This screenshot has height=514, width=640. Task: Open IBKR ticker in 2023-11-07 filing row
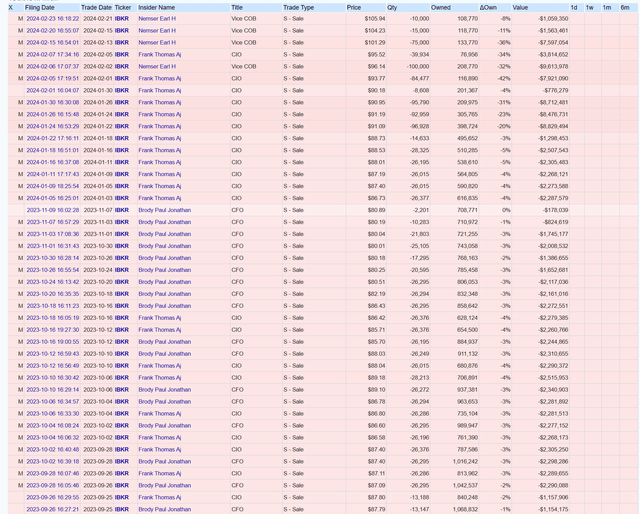click(x=122, y=222)
